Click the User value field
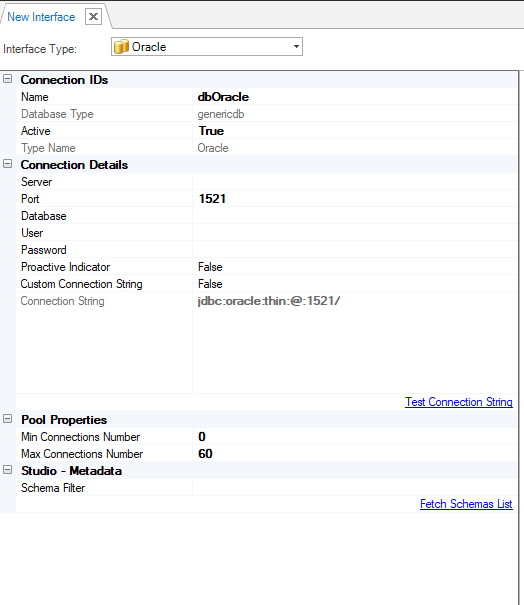The image size is (524, 605). pyautogui.click(x=355, y=233)
